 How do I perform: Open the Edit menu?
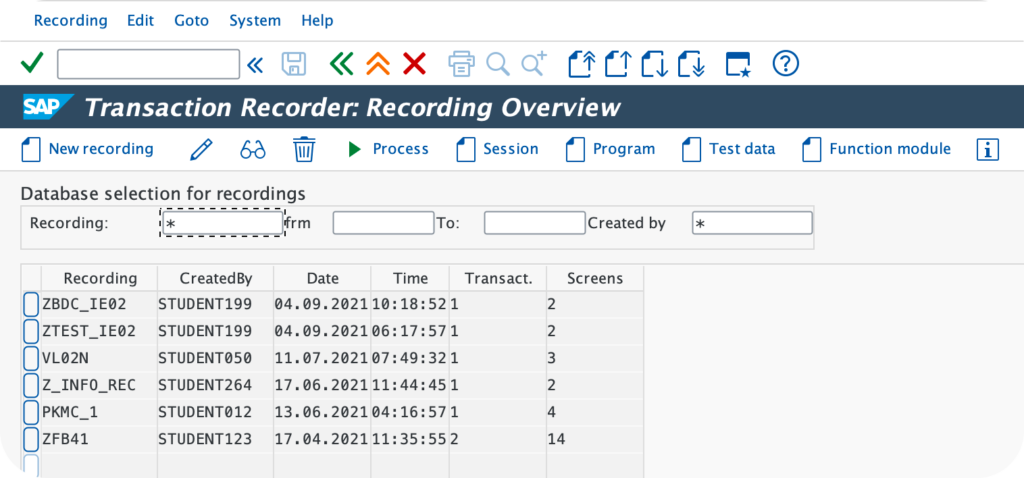pos(140,21)
